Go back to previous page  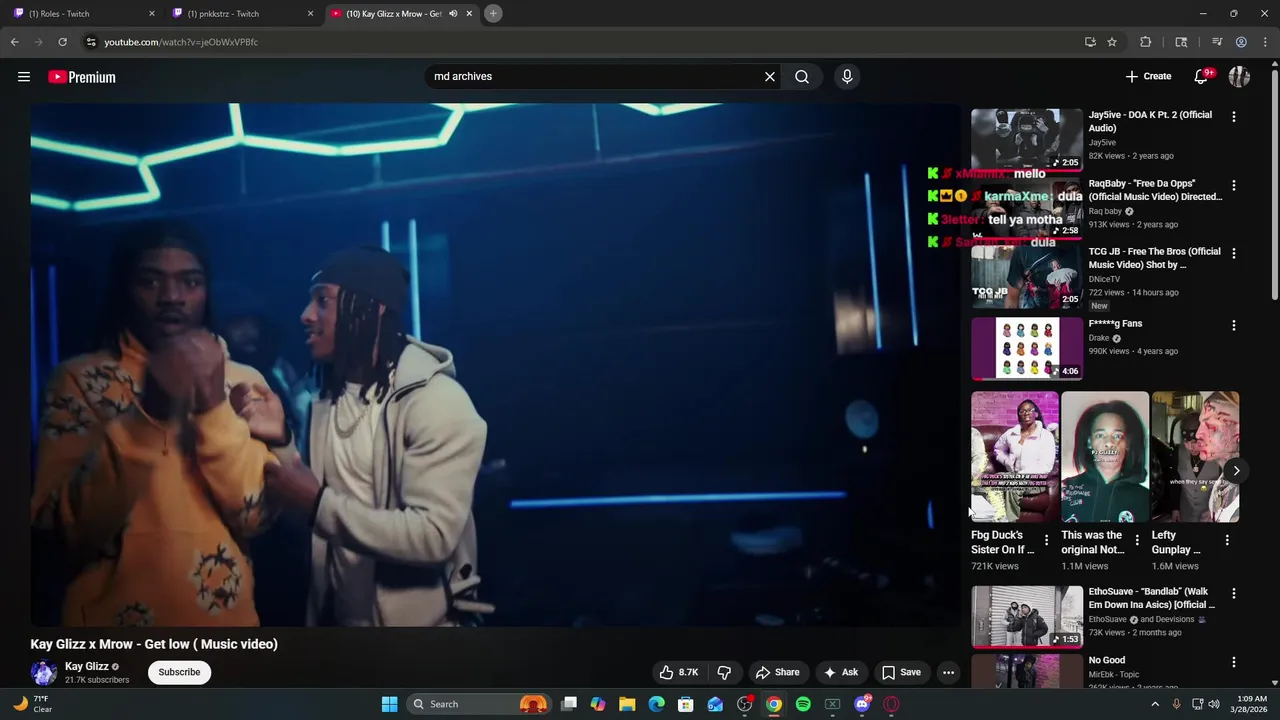pyautogui.click(x=14, y=42)
